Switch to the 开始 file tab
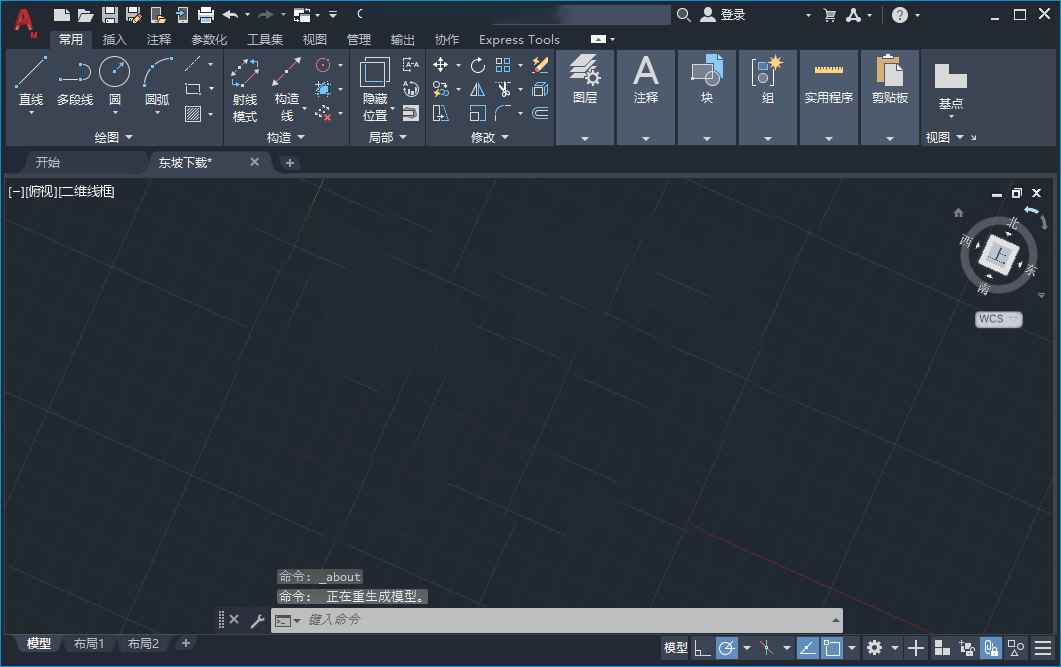 pos(47,162)
